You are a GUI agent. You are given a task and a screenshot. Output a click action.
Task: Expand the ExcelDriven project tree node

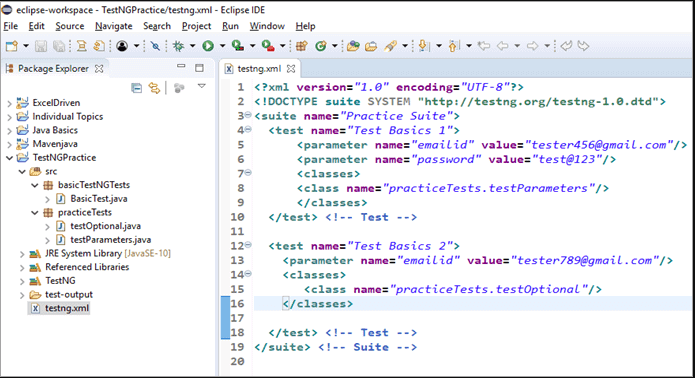tap(9, 103)
